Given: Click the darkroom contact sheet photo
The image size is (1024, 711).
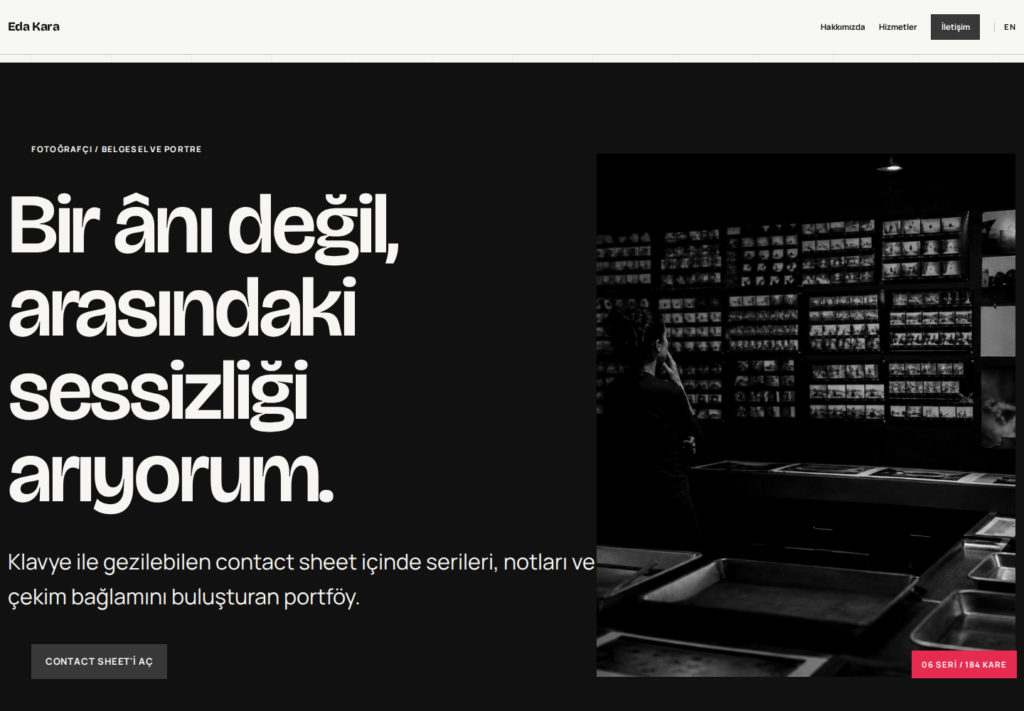Looking at the screenshot, I should (806, 415).
